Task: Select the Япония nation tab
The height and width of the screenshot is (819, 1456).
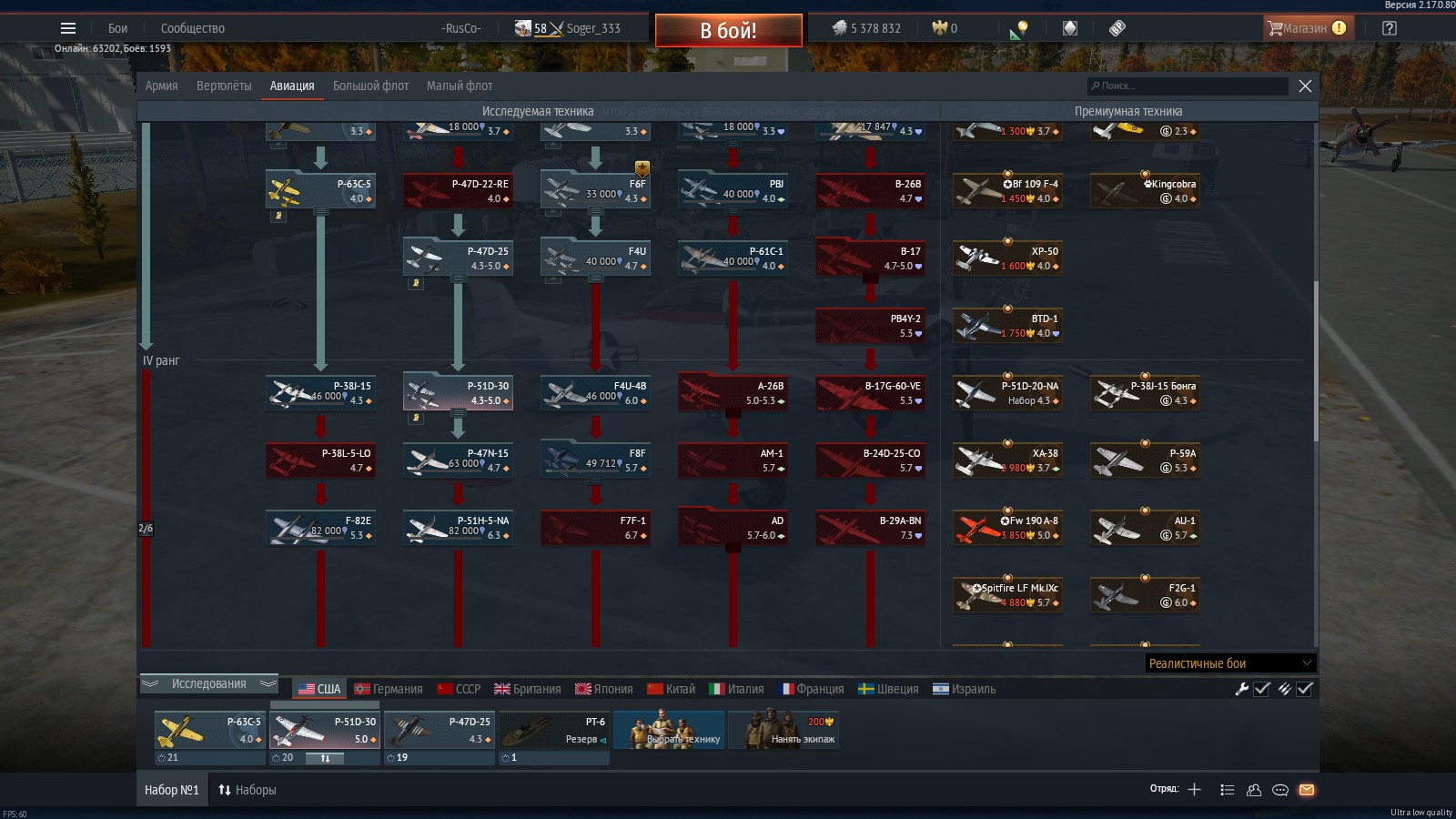Action: (604, 689)
